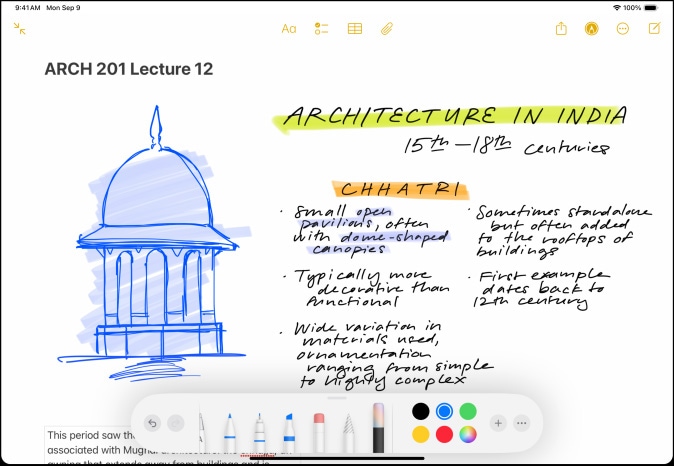674x466 pixels.
Task: Select the blue highlighter marker tool
Action: pyautogui.click(x=288, y=430)
